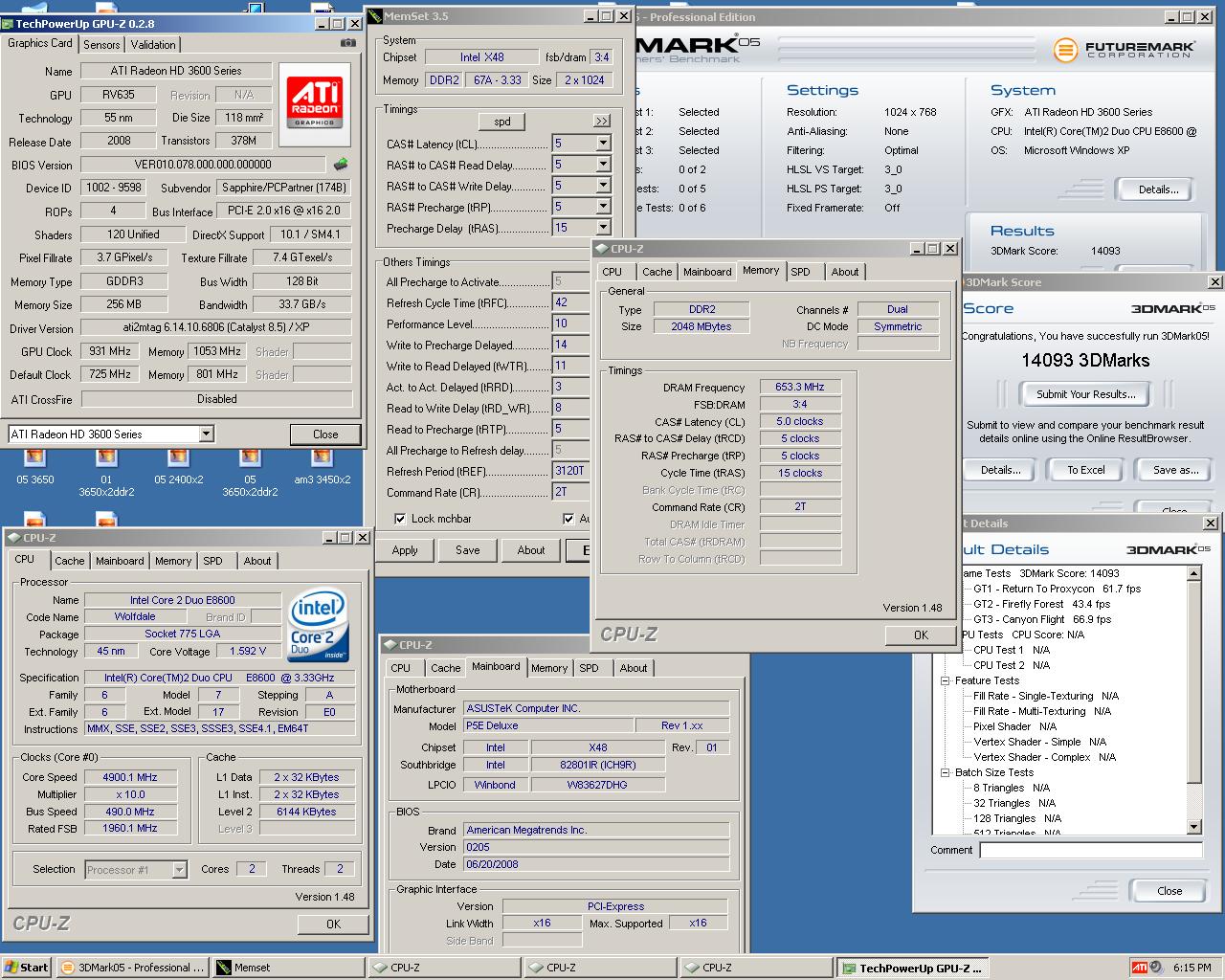The image size is (1225, 980).
Task: Select desktop icon 'am3 3450x2'
Action: (322, 464)
